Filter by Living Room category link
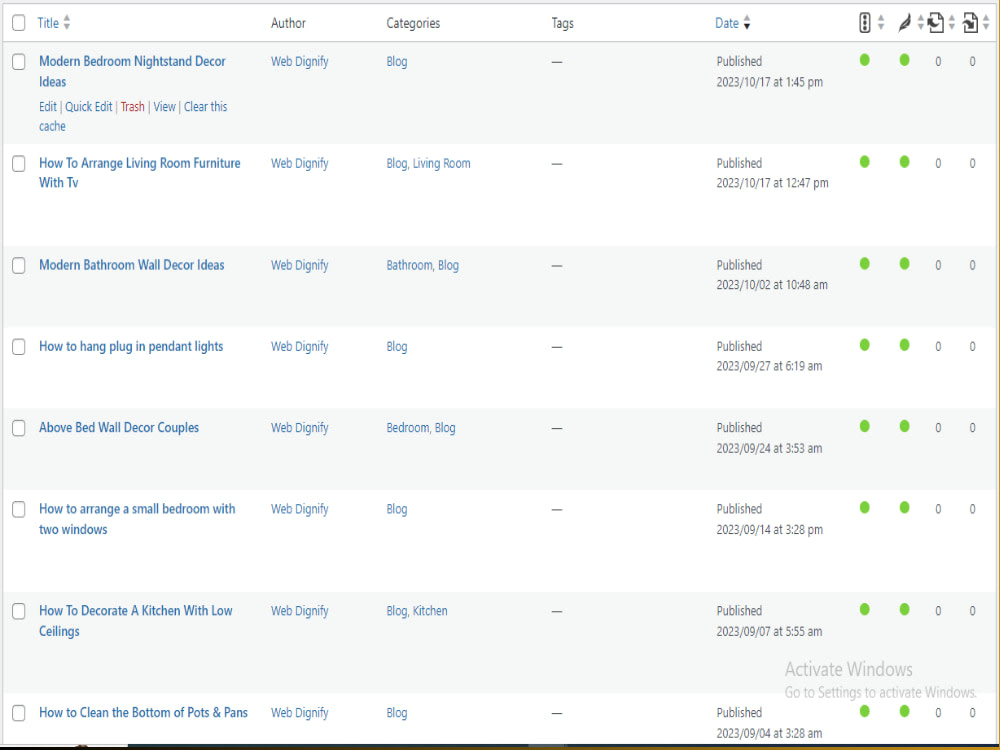 441,163
